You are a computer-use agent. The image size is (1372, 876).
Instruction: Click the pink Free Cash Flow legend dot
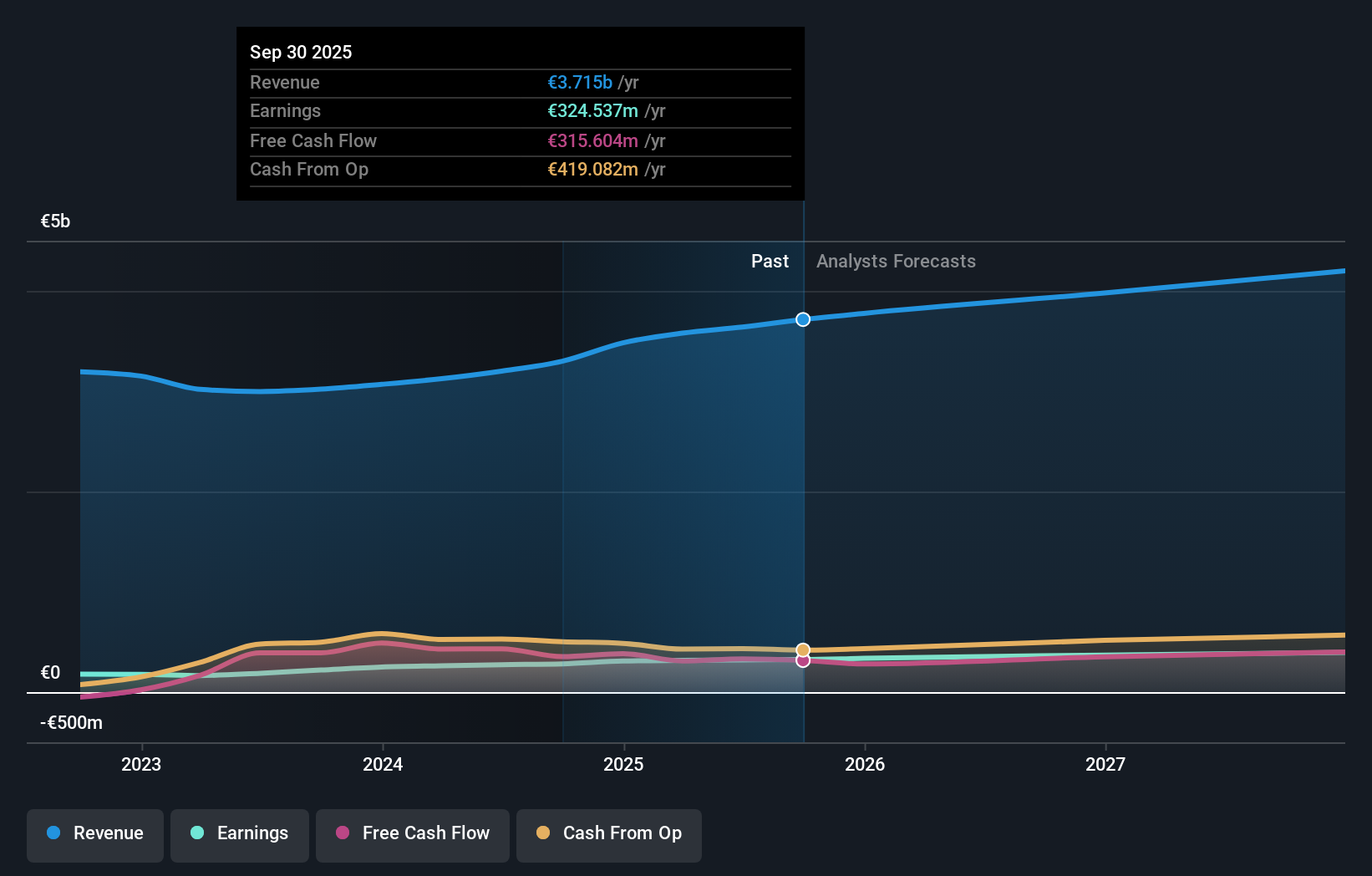(x=342, y=833)
